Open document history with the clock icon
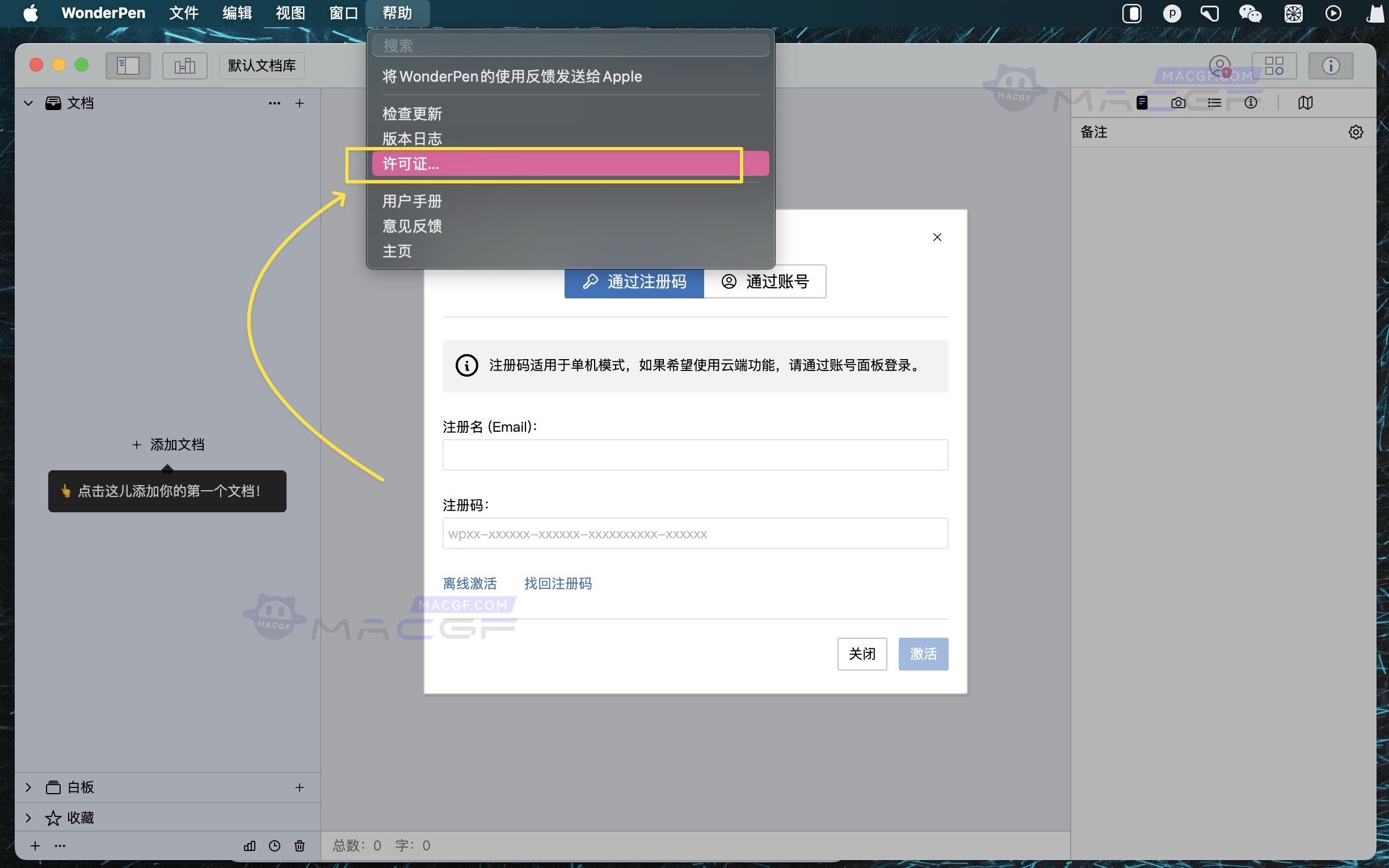1389x868 pixels. point(275,846)
